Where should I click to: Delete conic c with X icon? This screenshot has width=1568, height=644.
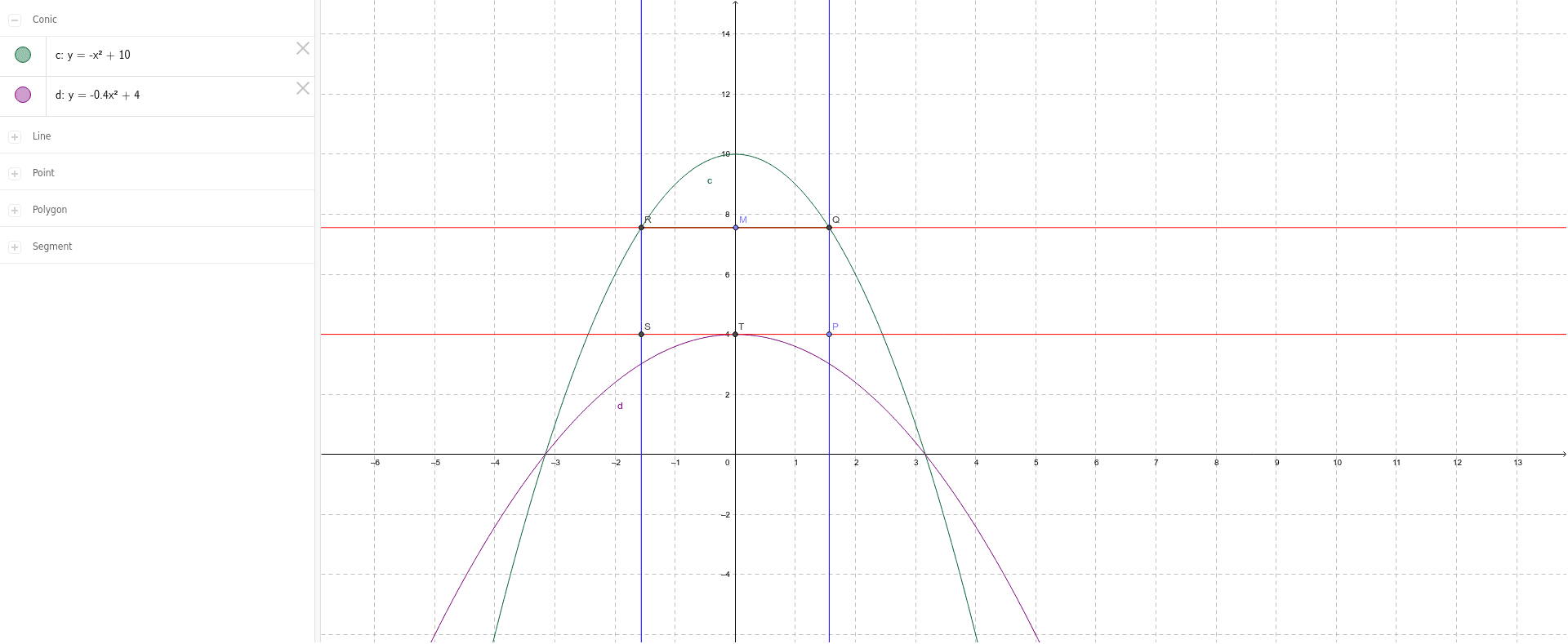[x=303, y=48]
